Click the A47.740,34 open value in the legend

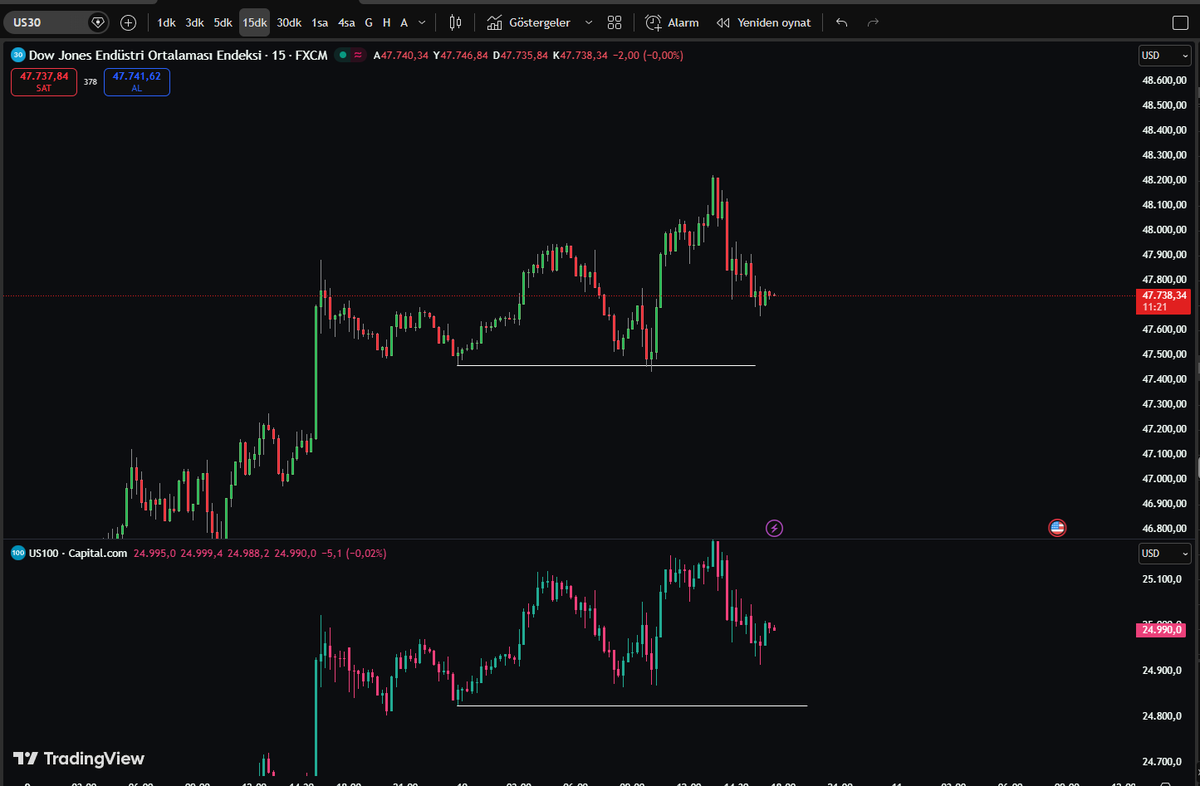401,55
